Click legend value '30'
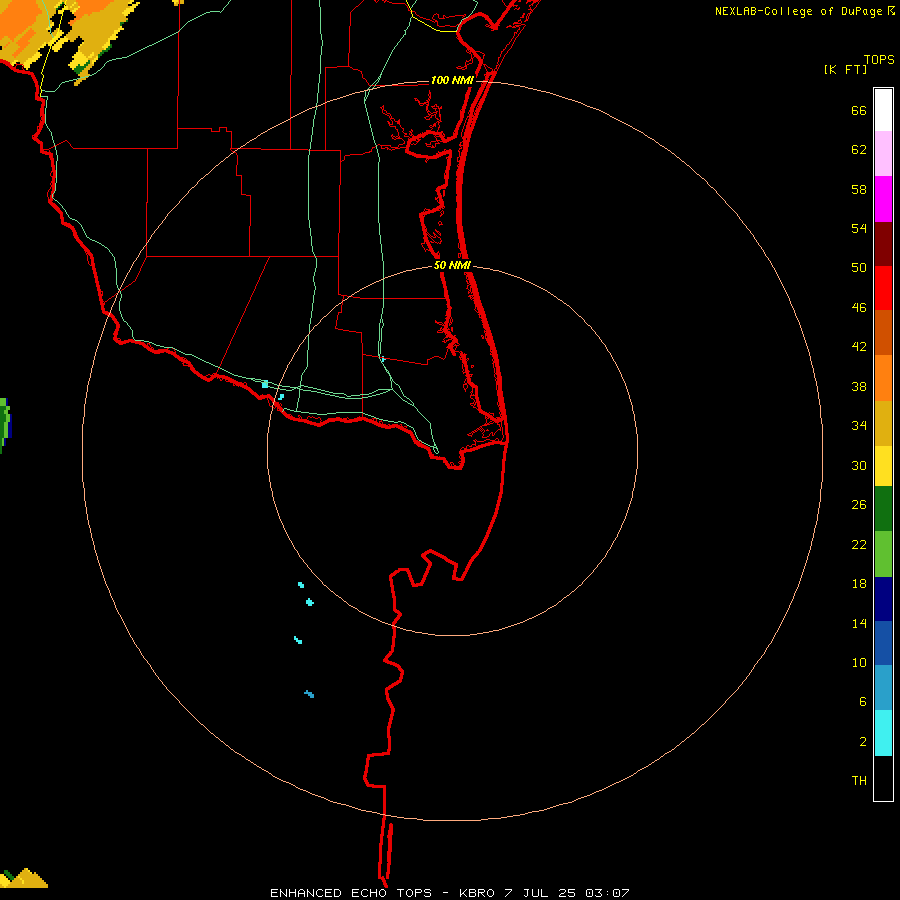The image size is (900, 900). [859, 465]
